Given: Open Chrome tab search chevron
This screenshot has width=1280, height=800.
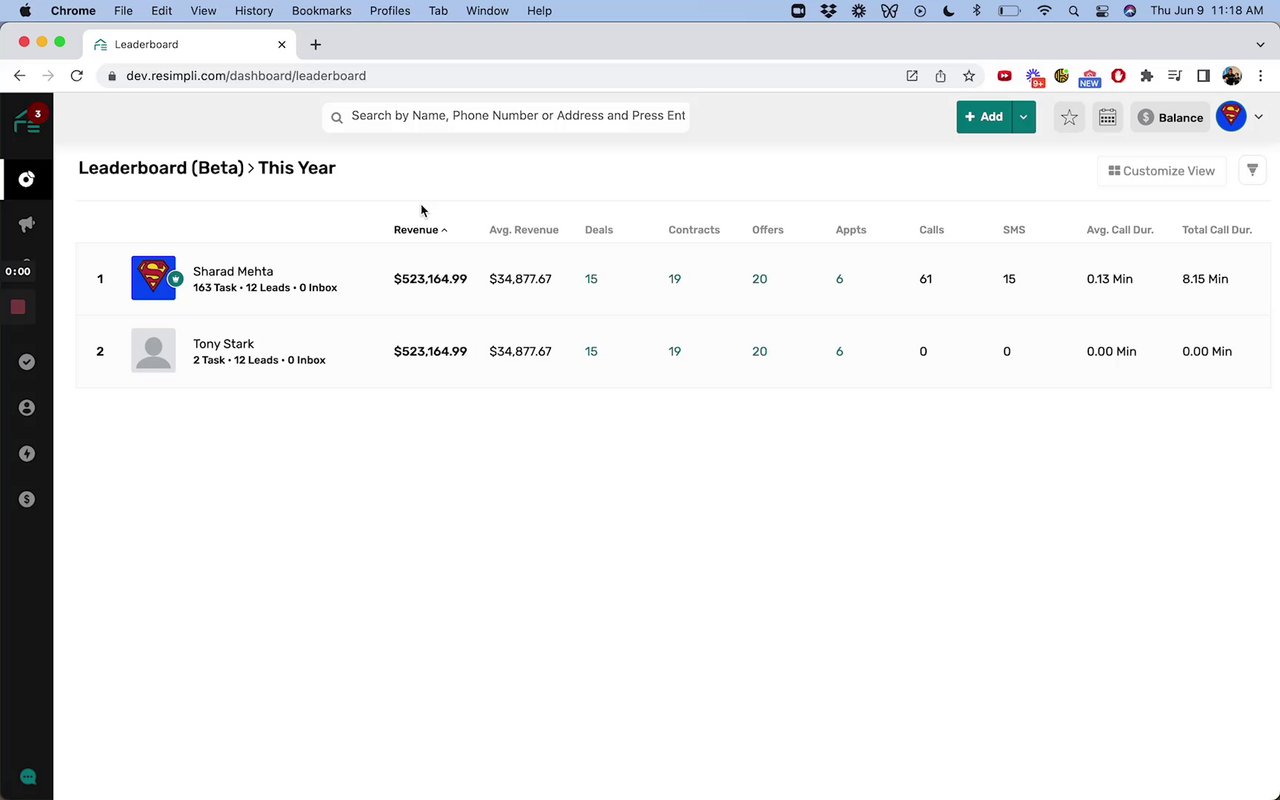Looking at the screenshot, I should [x=1260, y=44].
